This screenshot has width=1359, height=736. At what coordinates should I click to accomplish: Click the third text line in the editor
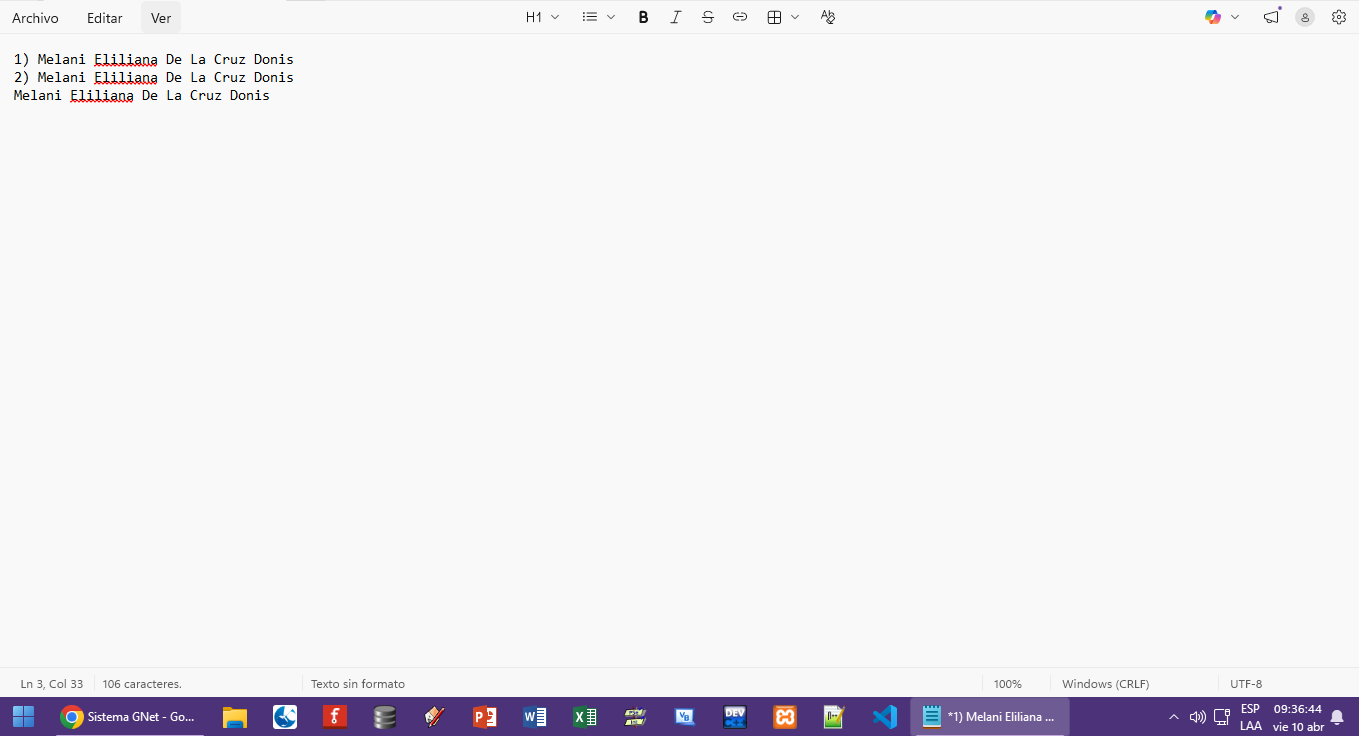coord(141,96)
